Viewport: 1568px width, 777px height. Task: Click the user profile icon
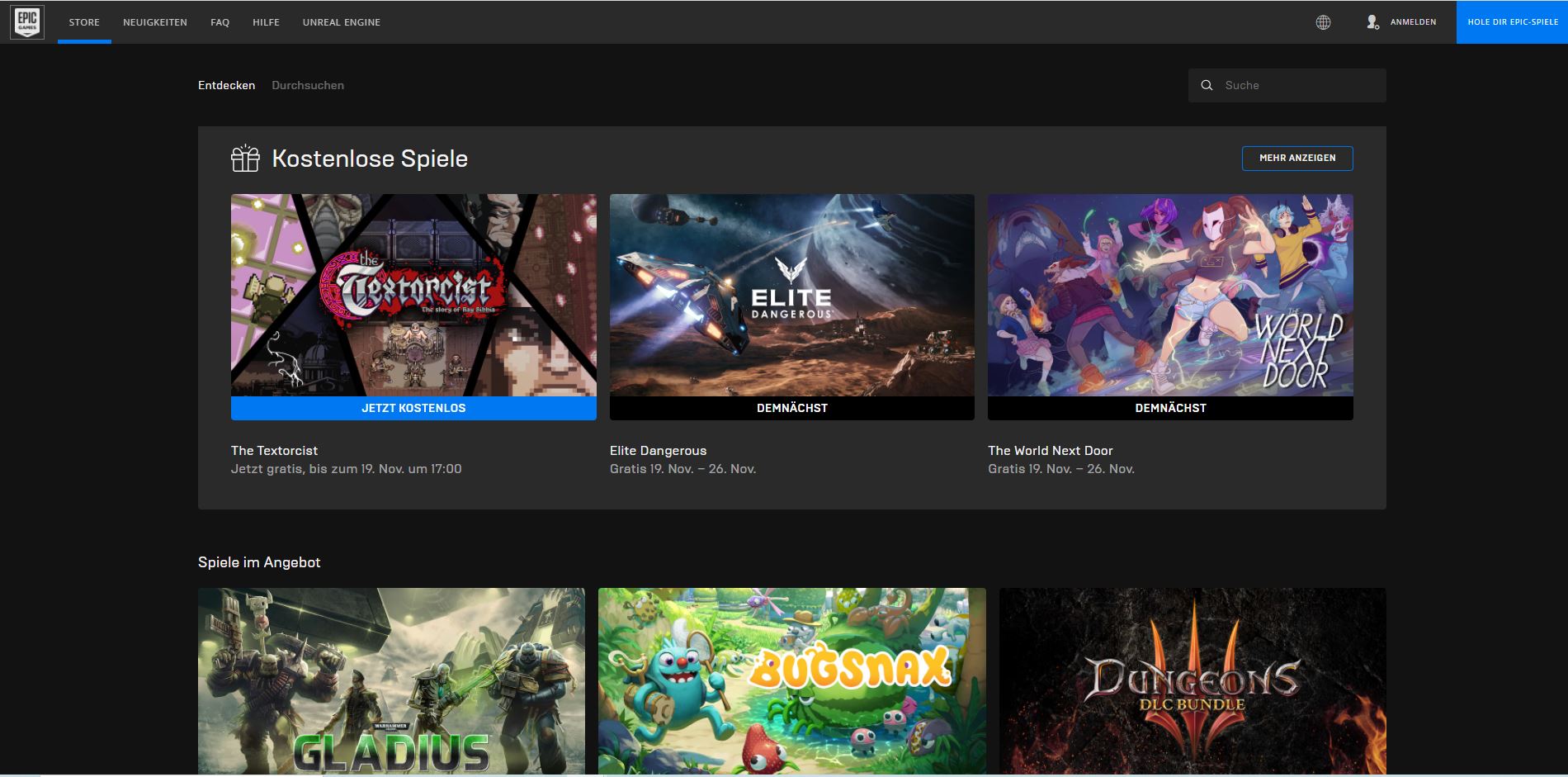click(x=1372, y=22)
